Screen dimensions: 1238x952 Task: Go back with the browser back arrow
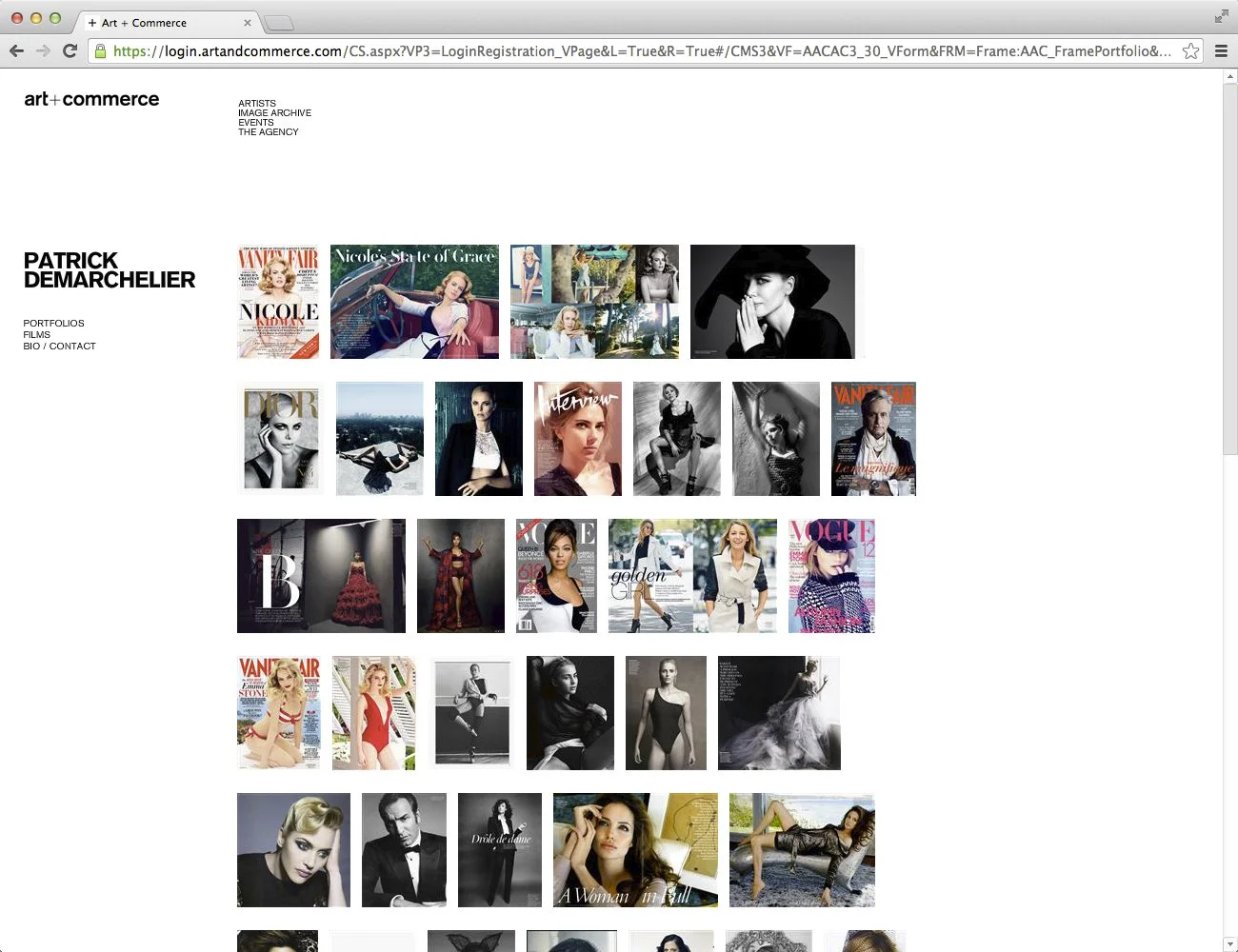(x=16, y=50)
